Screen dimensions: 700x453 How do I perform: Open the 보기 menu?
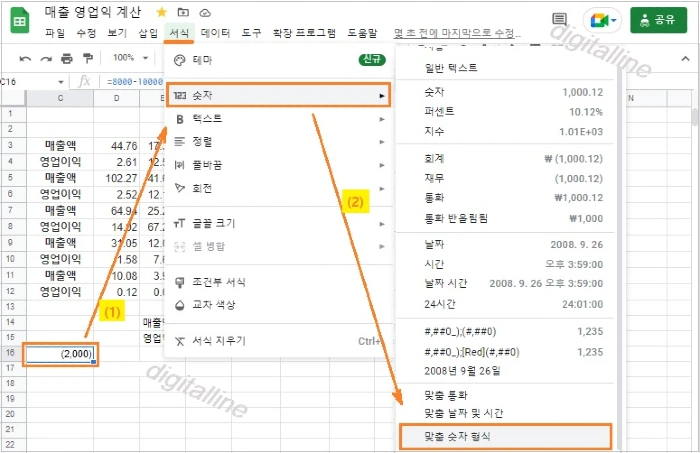click(117, 33)
